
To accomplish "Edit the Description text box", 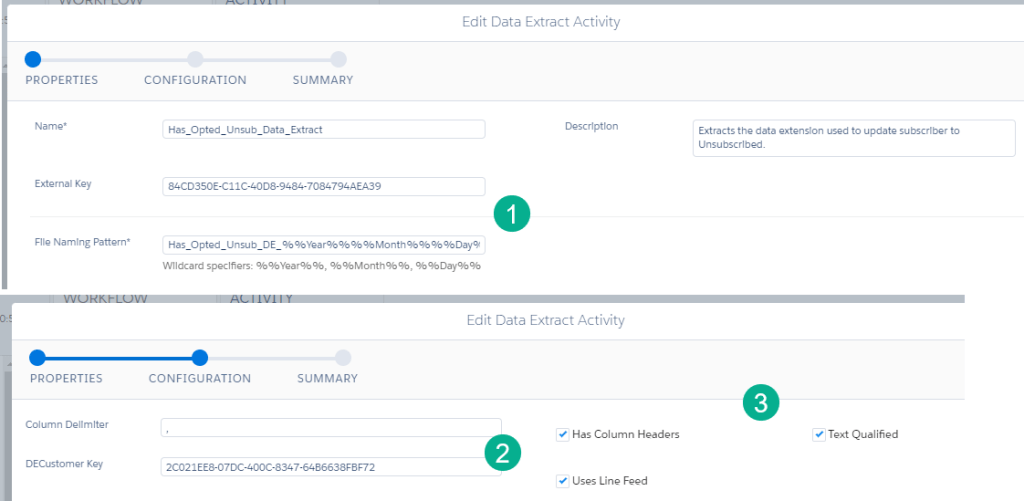I will click(853, 138).
